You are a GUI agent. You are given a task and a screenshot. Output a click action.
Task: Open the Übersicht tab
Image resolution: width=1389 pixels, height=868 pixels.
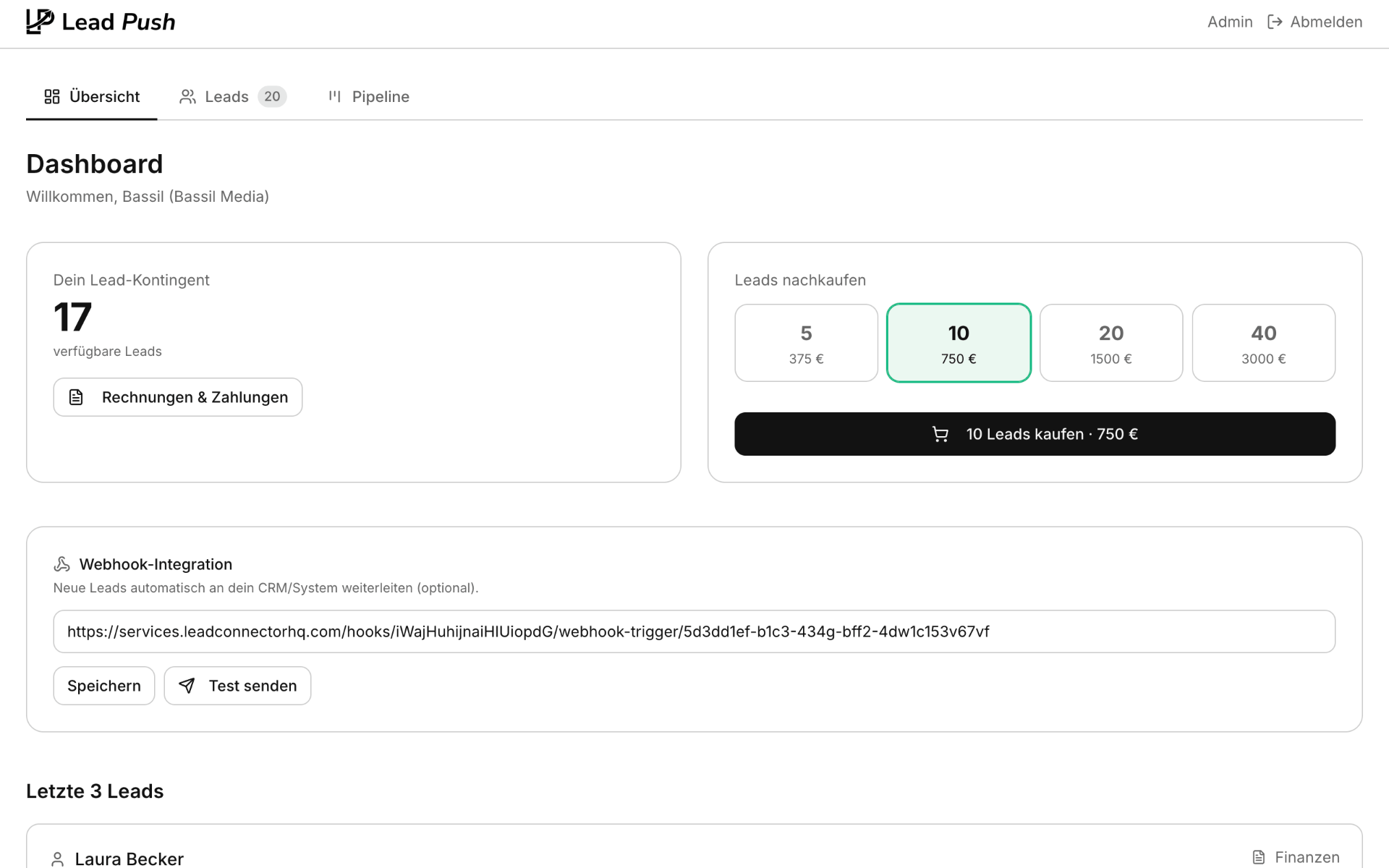click(x=92, y=96)
